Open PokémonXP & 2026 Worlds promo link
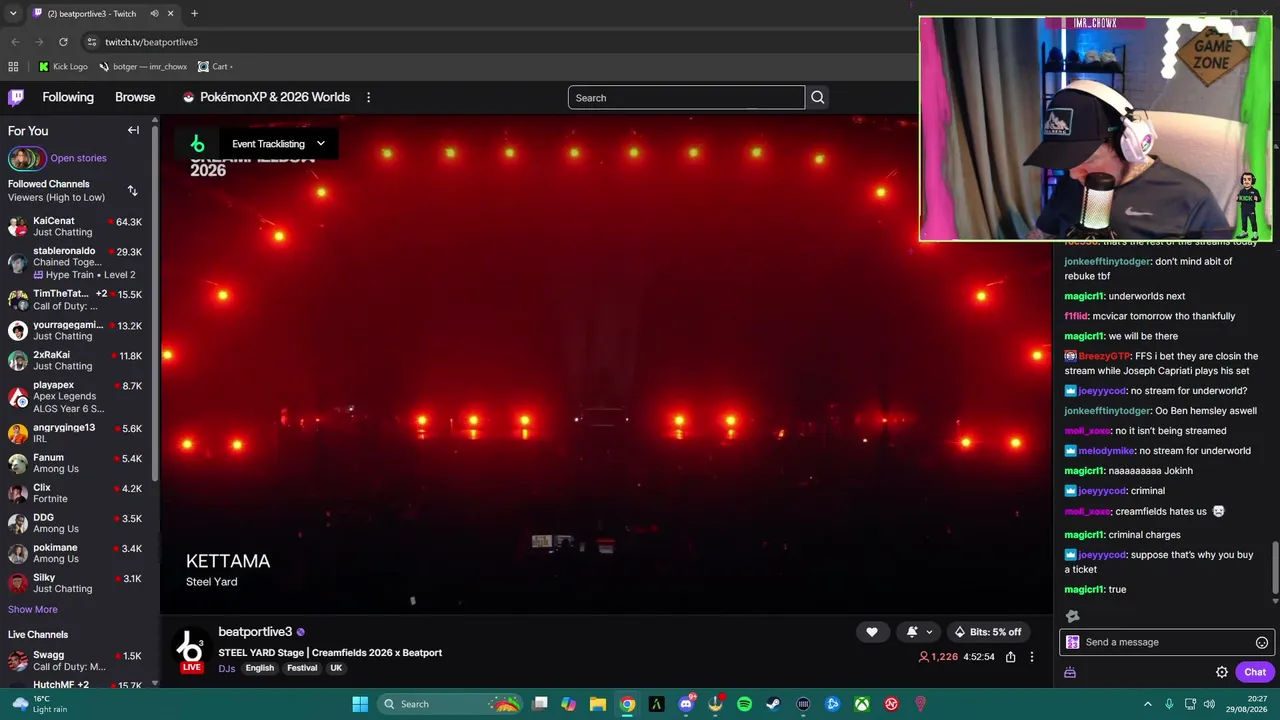Image resolution: width=1280 pixels, height=720 pixels. 266,97
